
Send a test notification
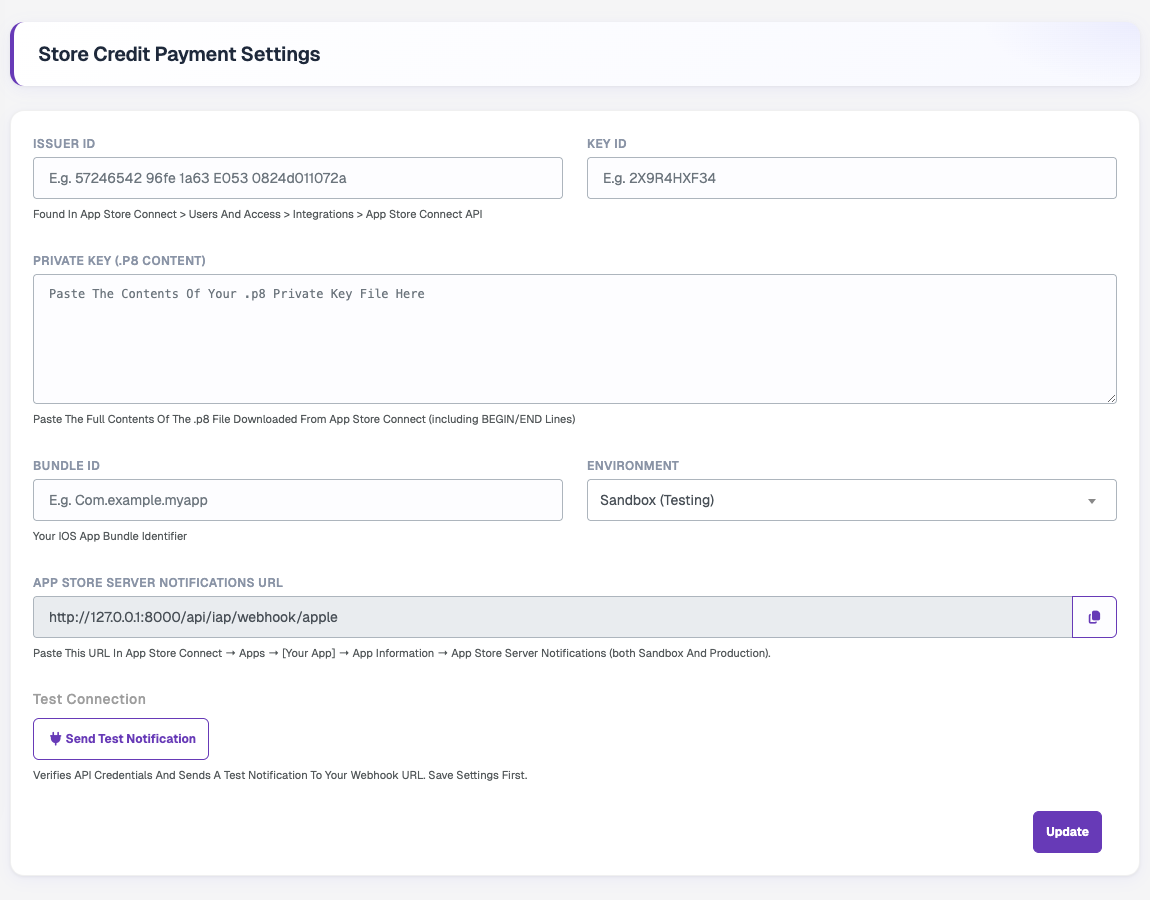pyautogui.click(x=121, y=739)
